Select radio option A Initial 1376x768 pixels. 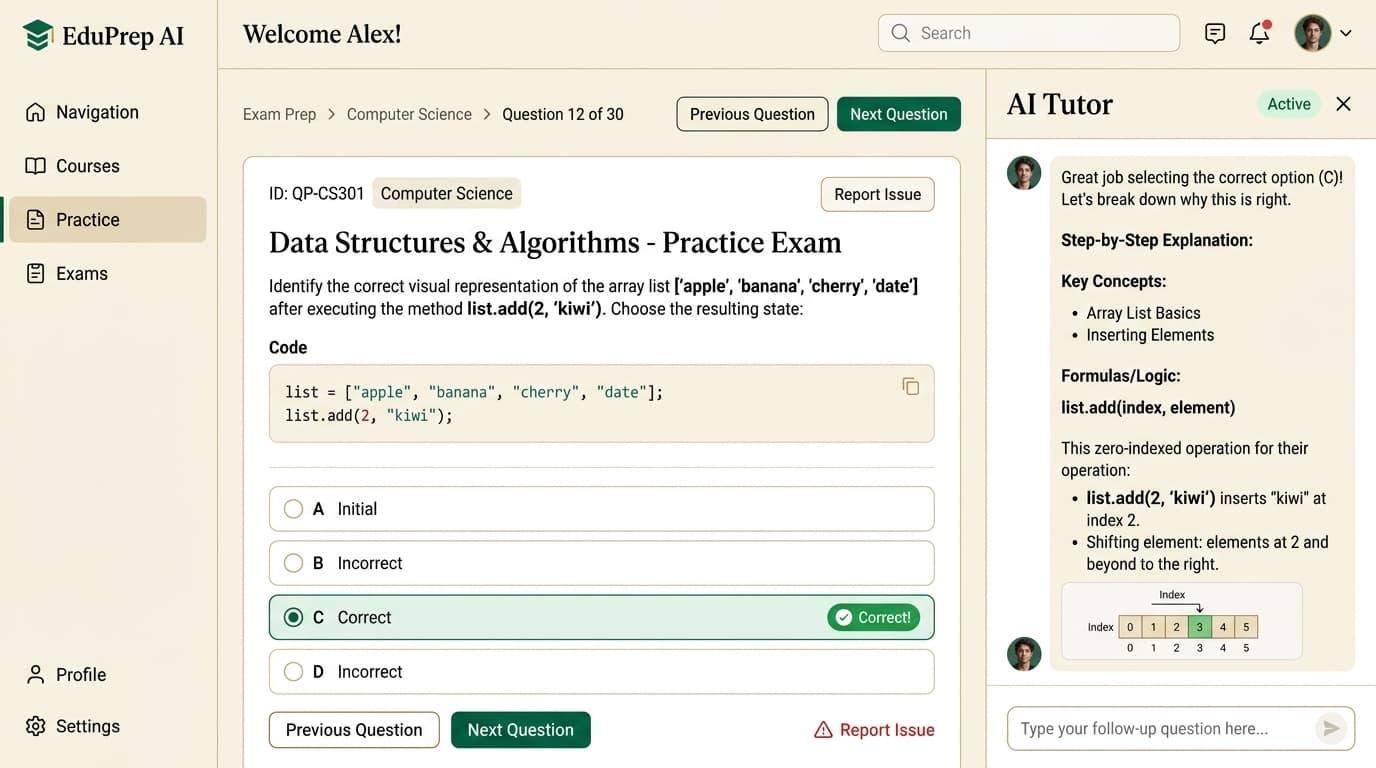pyautogui.click(x=293, y=509)
